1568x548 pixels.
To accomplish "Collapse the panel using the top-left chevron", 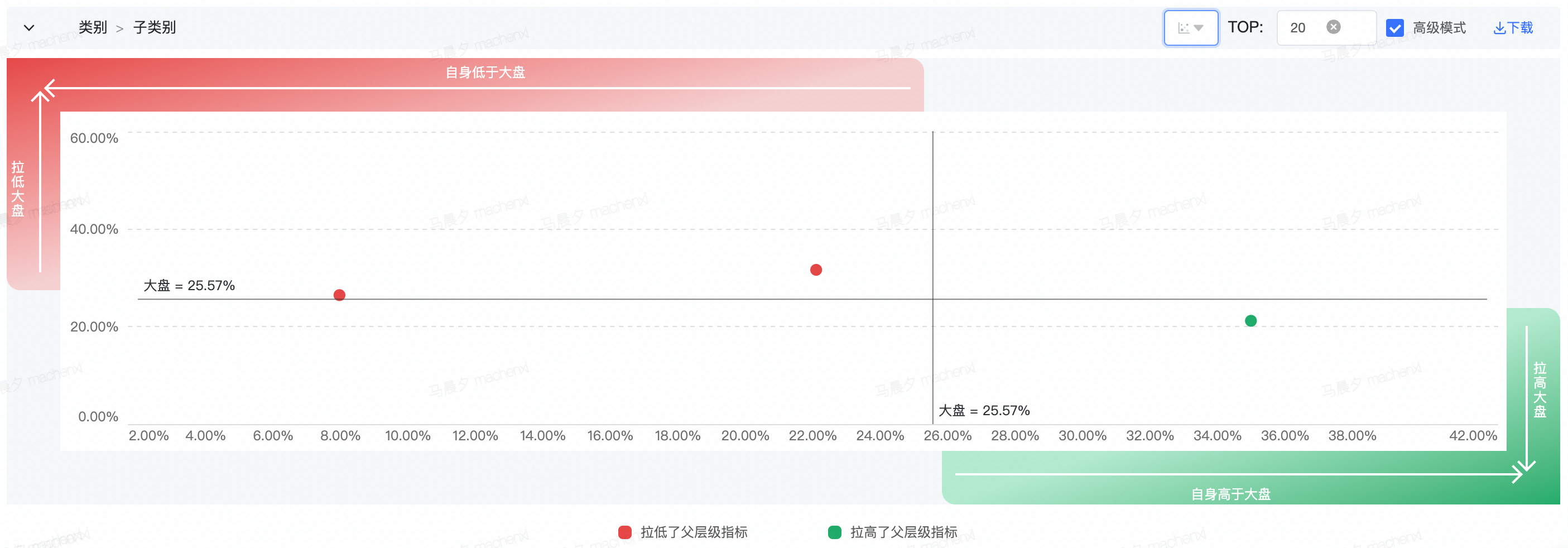I will 28,27.
